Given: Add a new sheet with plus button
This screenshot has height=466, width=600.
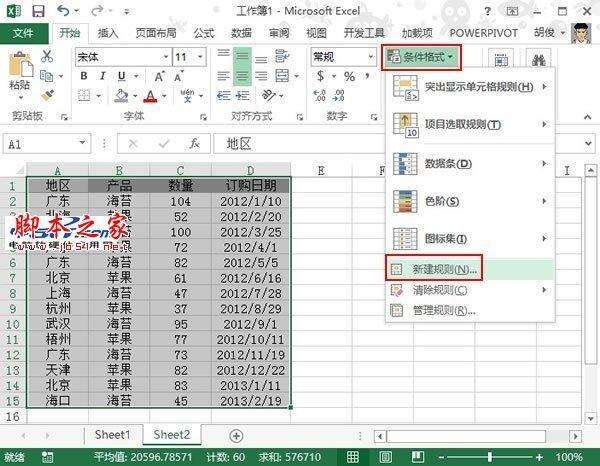Looking at the screenshot, I should pos(236,435).
